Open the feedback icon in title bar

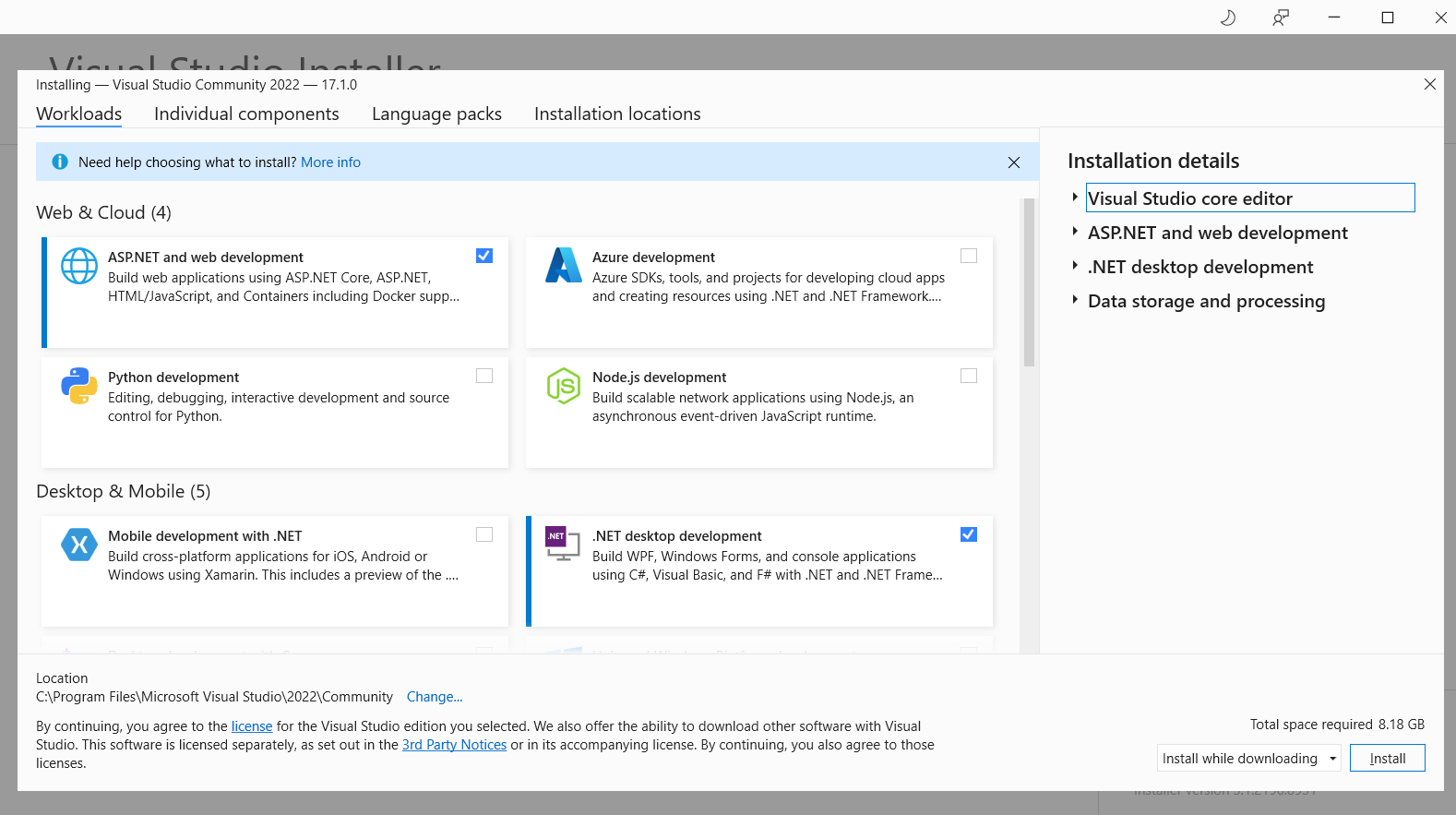1281,18
